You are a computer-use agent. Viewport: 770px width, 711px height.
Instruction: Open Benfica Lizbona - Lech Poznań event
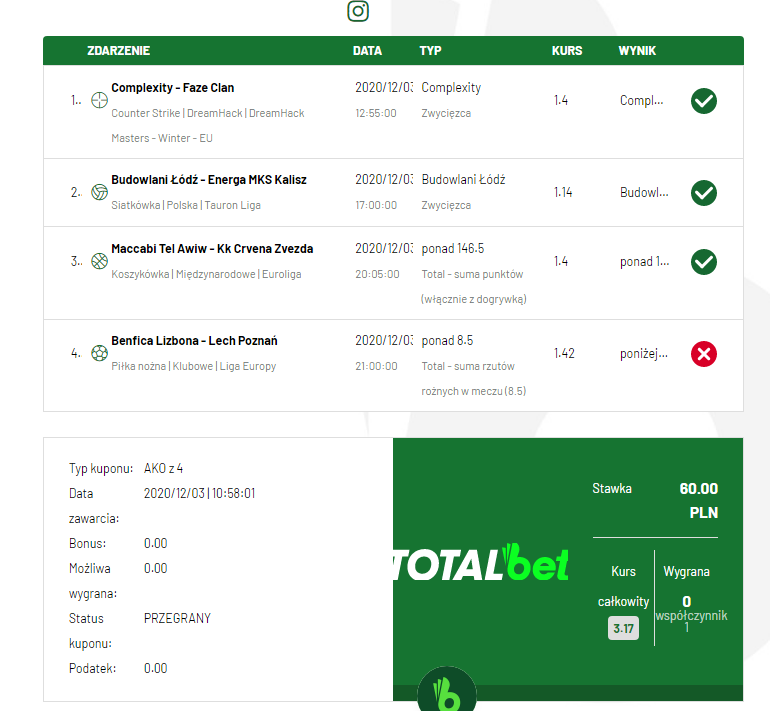coord(194,341)
